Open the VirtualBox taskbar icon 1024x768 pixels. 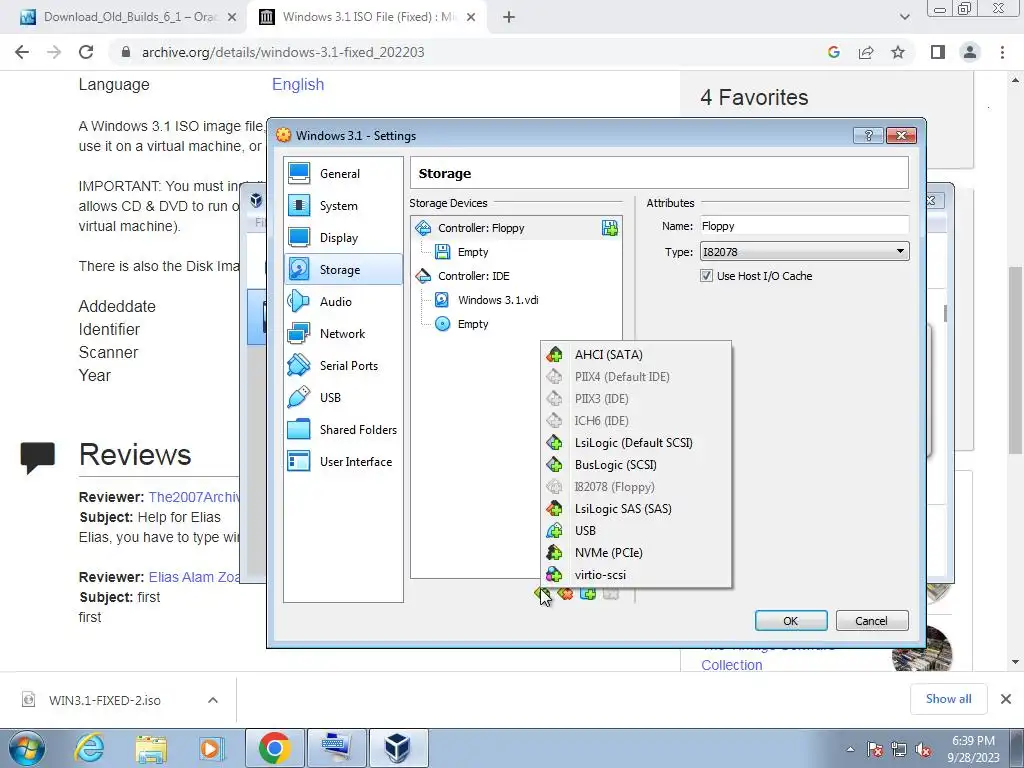pyautogui.click(x=398, y=748)
